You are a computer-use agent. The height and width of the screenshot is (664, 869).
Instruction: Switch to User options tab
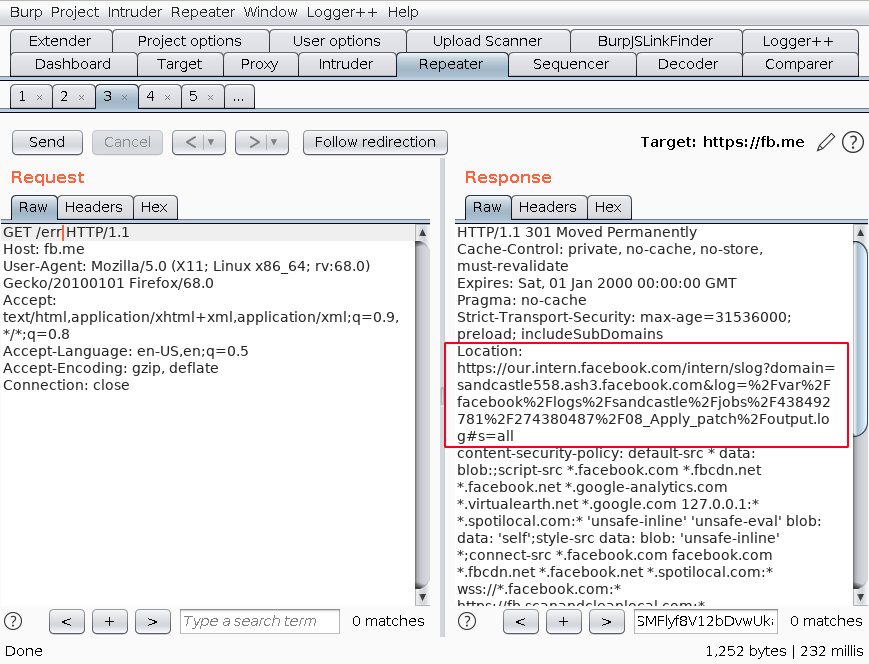coord(337,42)
